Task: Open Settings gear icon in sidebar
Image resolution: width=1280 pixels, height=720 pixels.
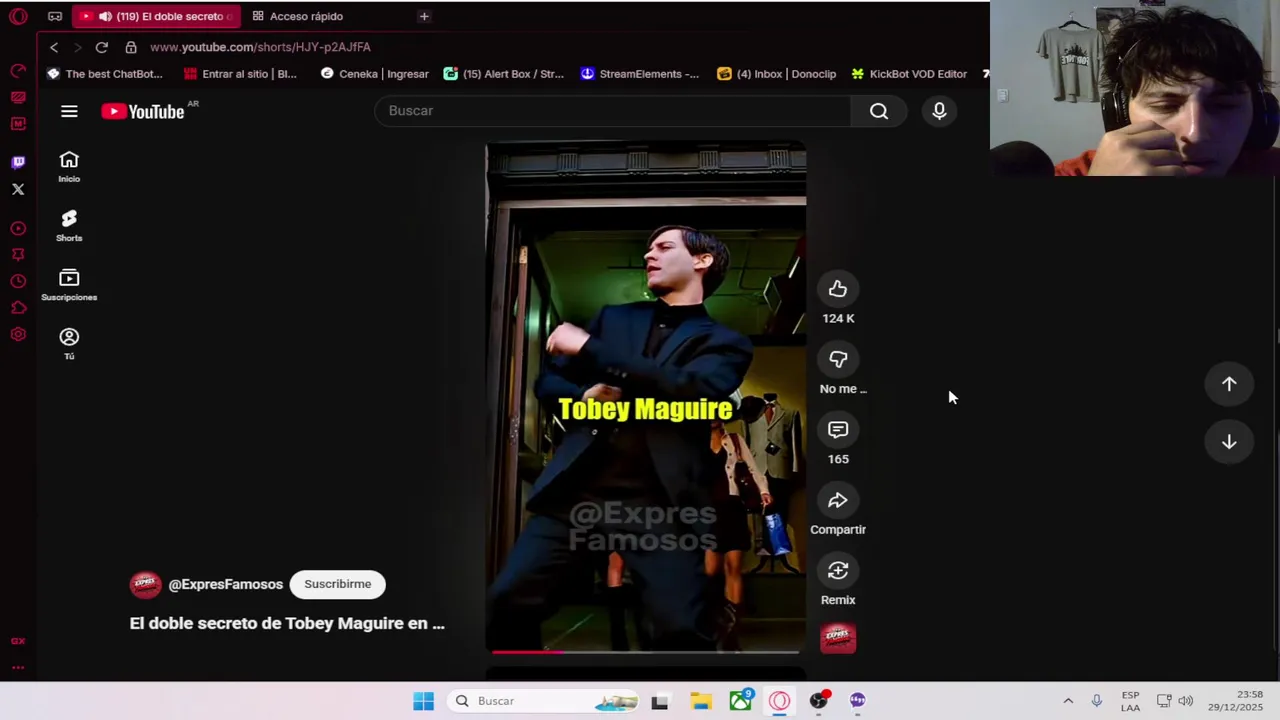Action: pyautogui.click(x=18, y=335)
